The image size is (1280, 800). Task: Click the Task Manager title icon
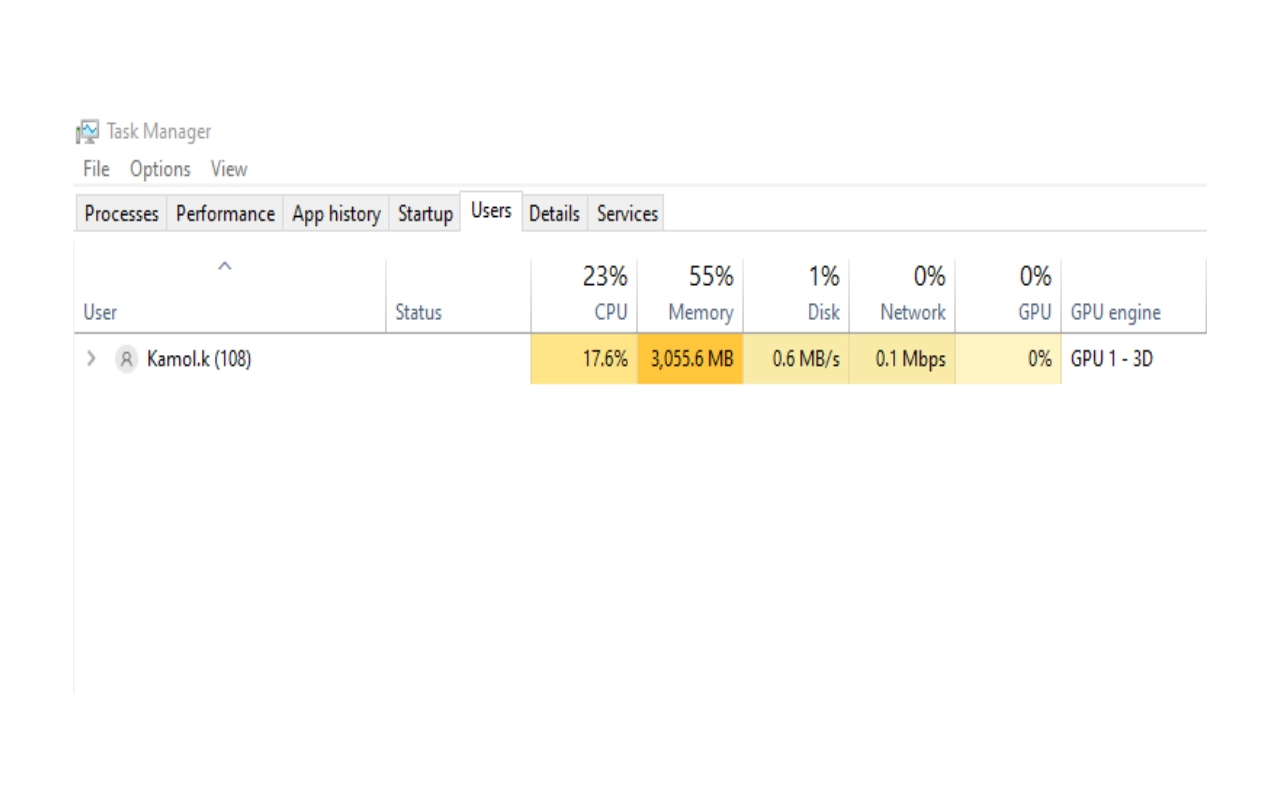88,131
